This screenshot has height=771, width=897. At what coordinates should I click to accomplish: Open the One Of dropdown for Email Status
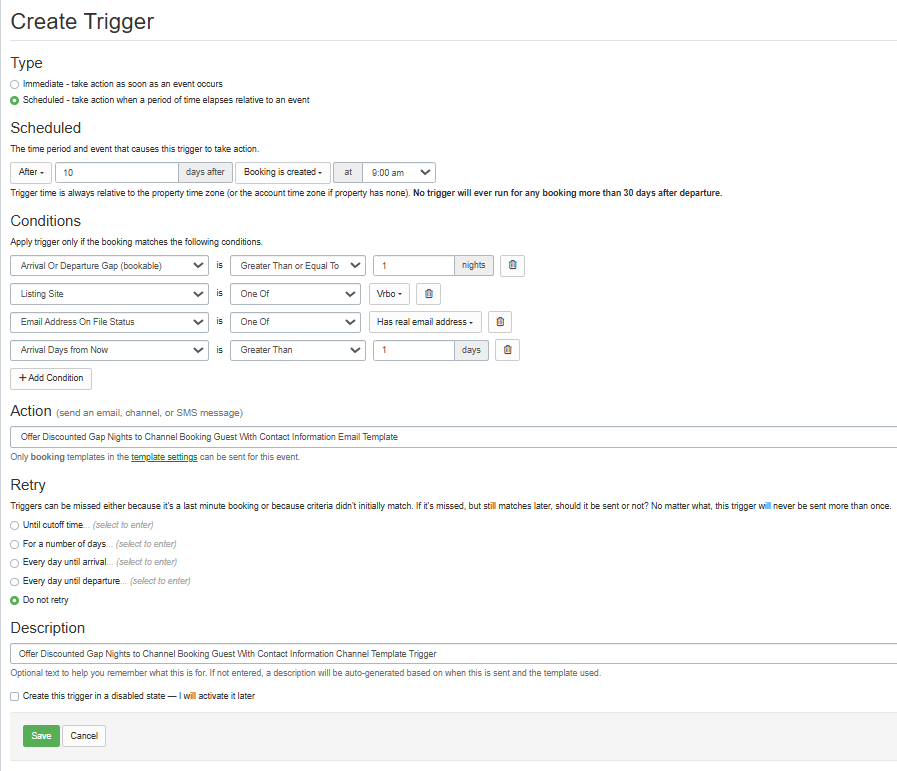point(295,322)
